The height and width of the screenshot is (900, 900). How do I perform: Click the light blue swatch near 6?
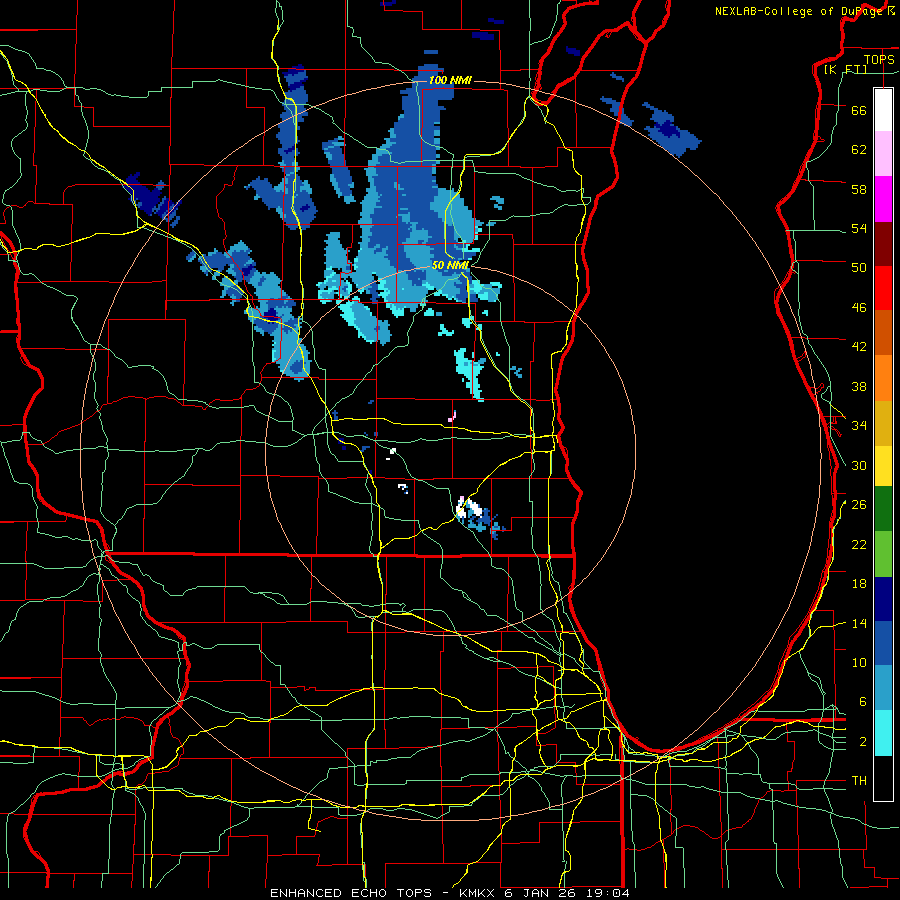(883, 688)
